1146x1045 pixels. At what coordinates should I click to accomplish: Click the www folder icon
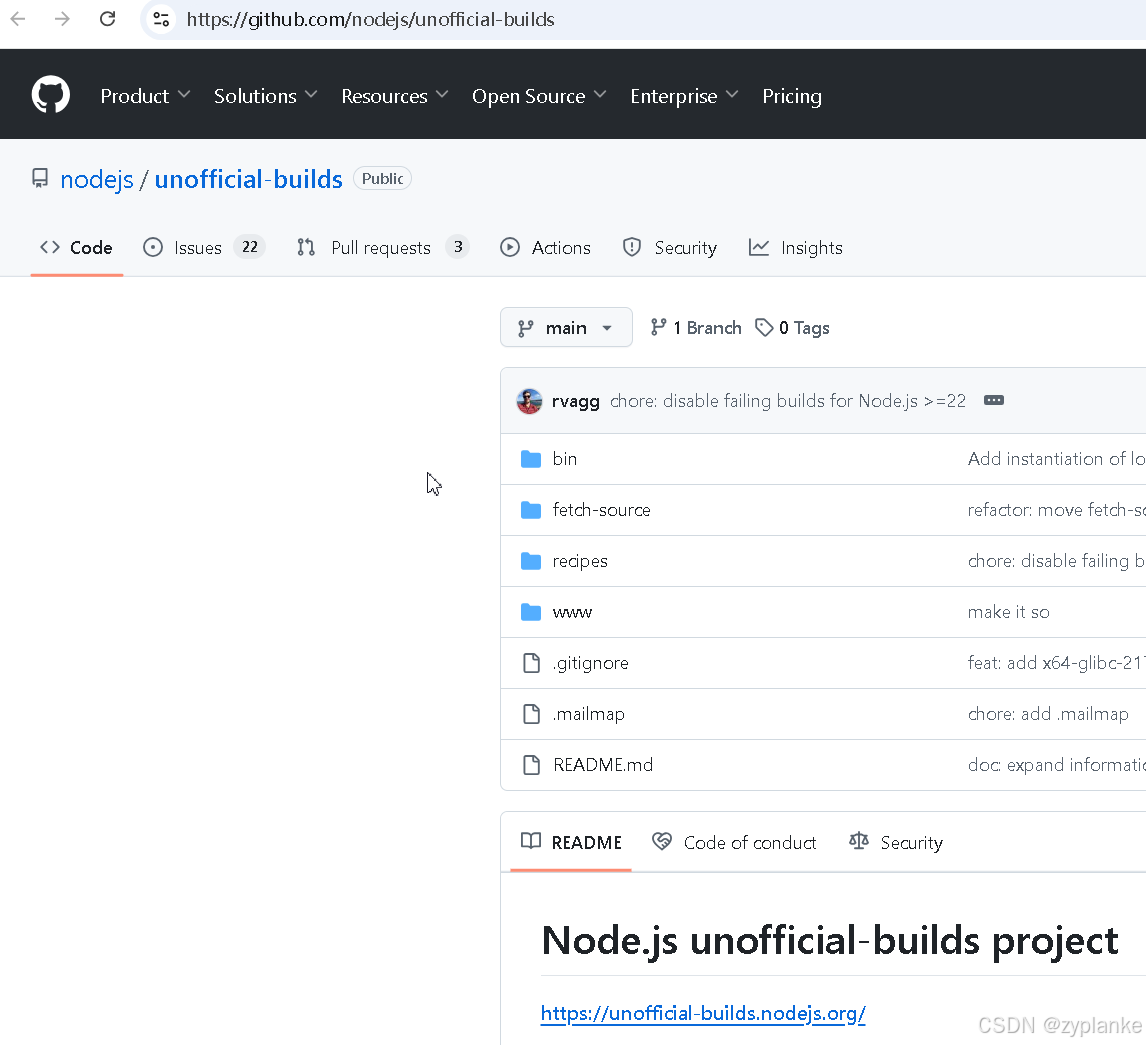point(531,612)
